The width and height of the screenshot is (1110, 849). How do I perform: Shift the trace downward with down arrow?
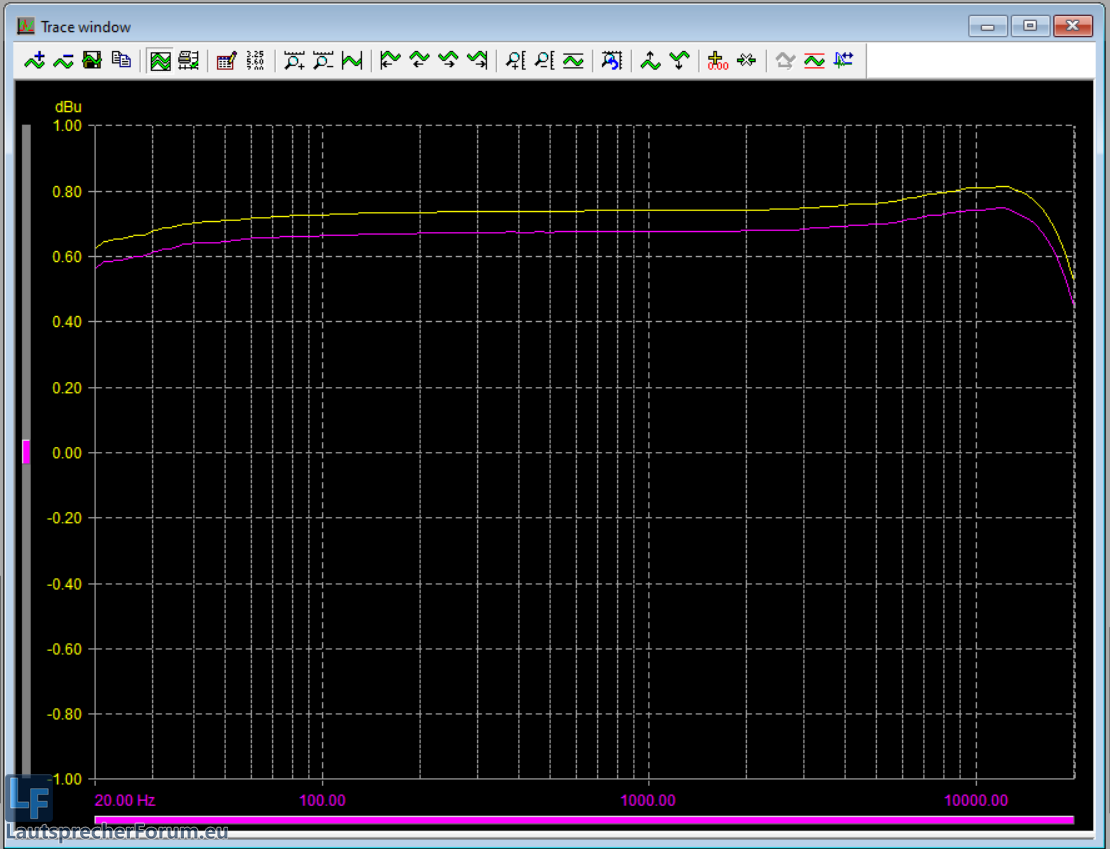(680, 61)
